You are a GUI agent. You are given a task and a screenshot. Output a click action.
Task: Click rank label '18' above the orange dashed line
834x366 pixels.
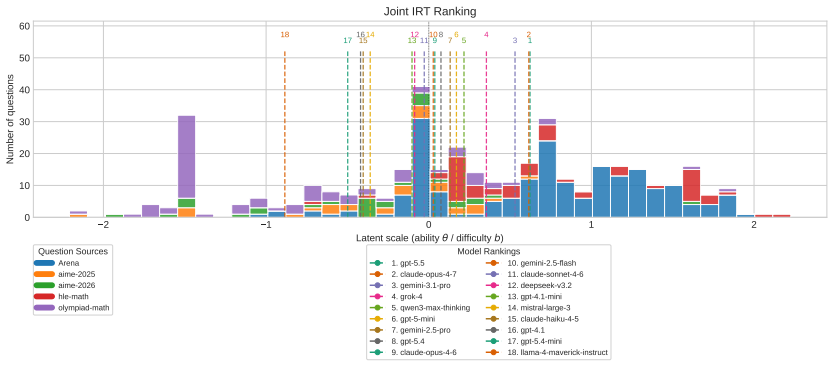coord(285,35)
